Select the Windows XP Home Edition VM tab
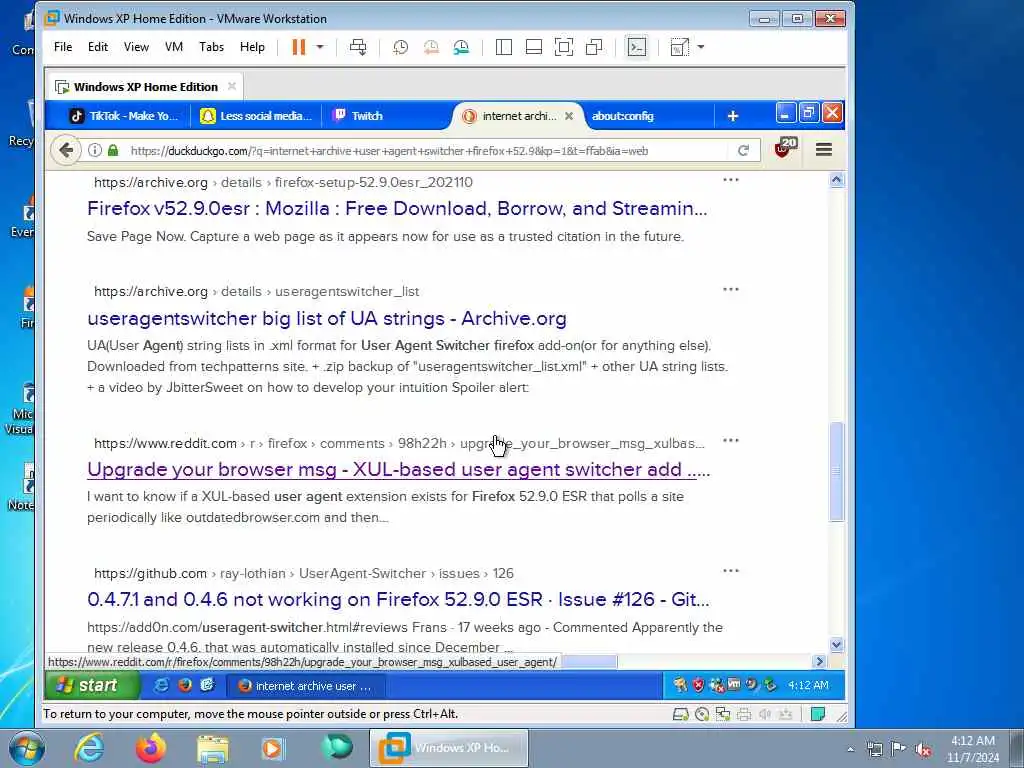Image resolution: width=1024 pixels, height=768 pixels. 145,87
